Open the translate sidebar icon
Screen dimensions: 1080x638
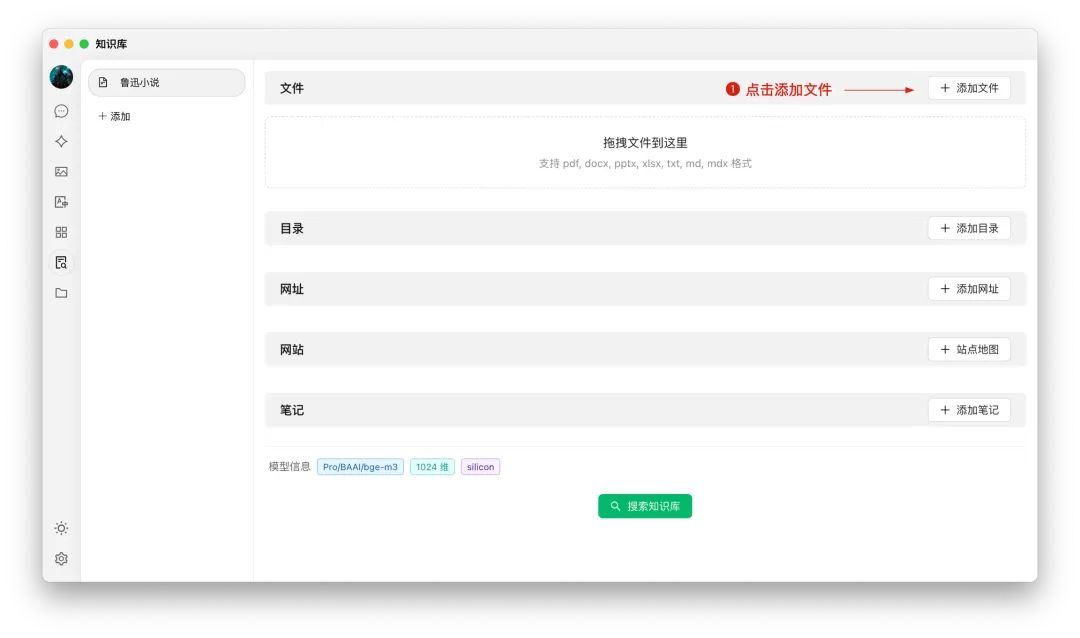(61, 202)
